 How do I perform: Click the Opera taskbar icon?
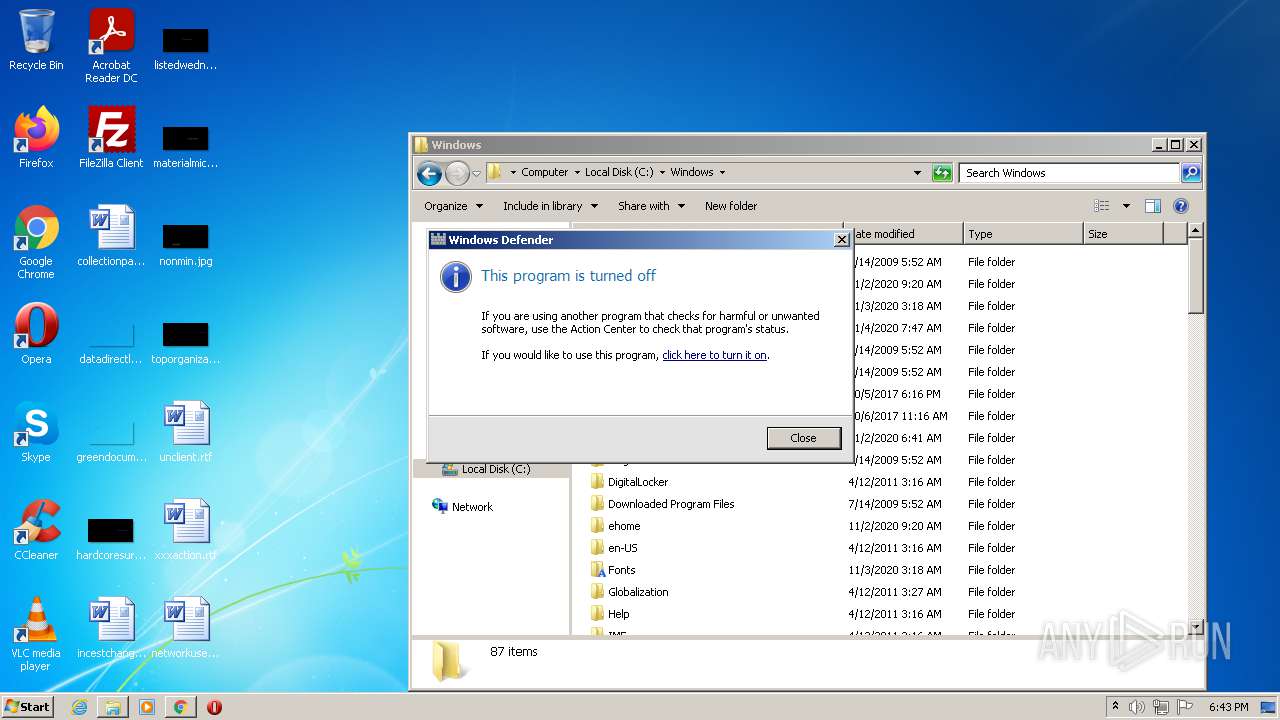point(214,707)
